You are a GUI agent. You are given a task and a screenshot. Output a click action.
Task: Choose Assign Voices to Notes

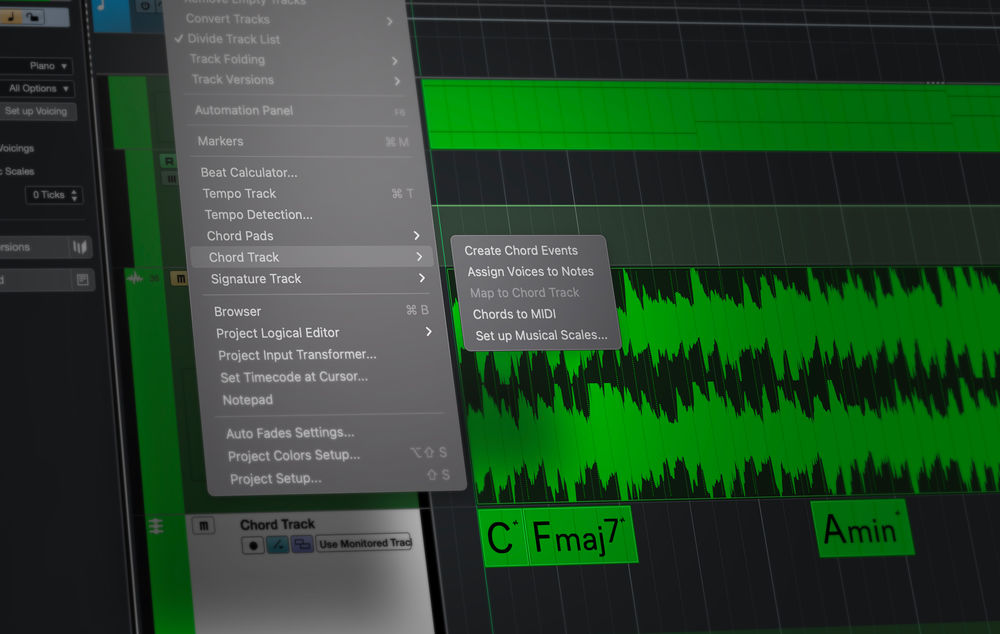[531, 272]
